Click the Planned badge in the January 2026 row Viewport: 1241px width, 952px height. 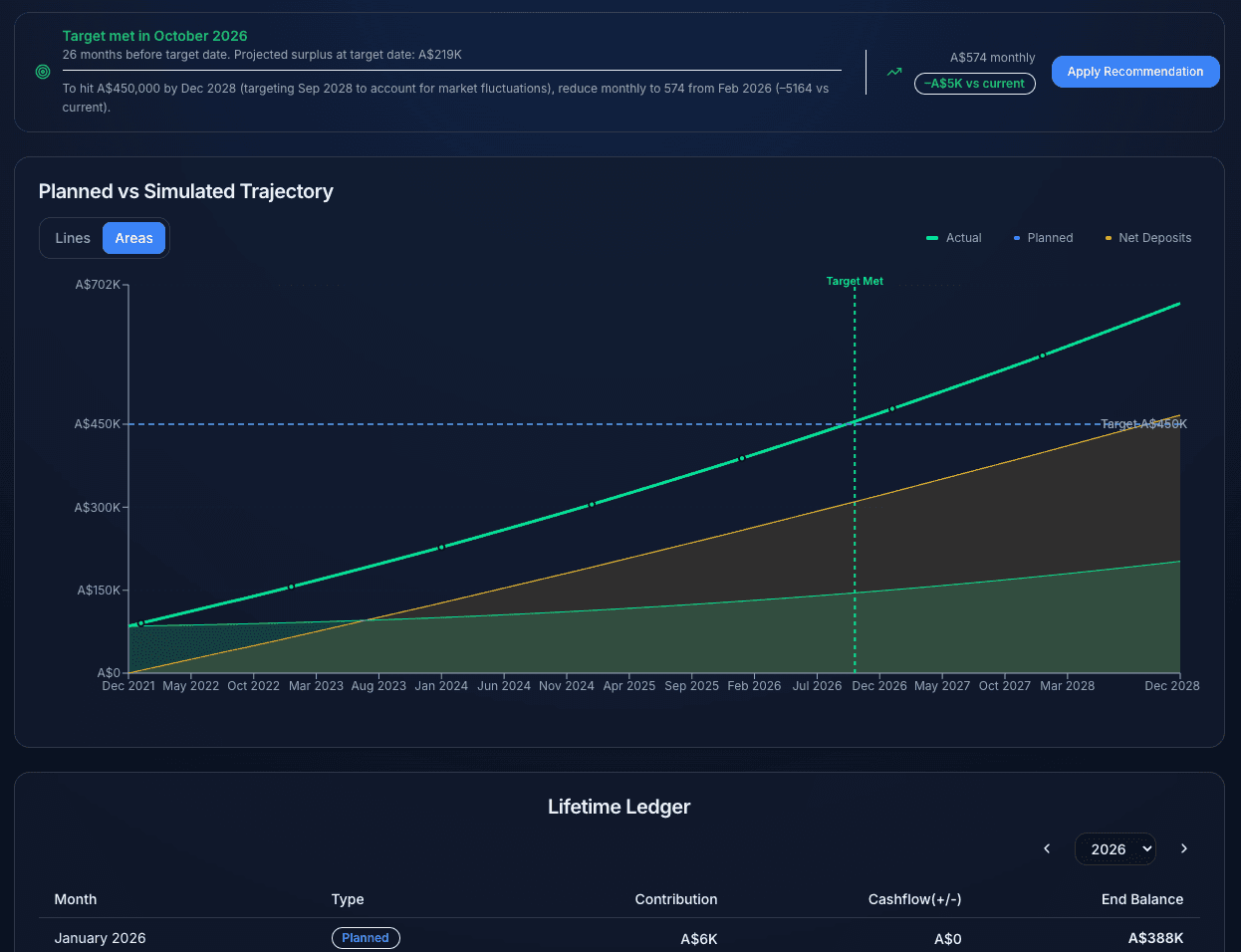[x=366, y=938]
